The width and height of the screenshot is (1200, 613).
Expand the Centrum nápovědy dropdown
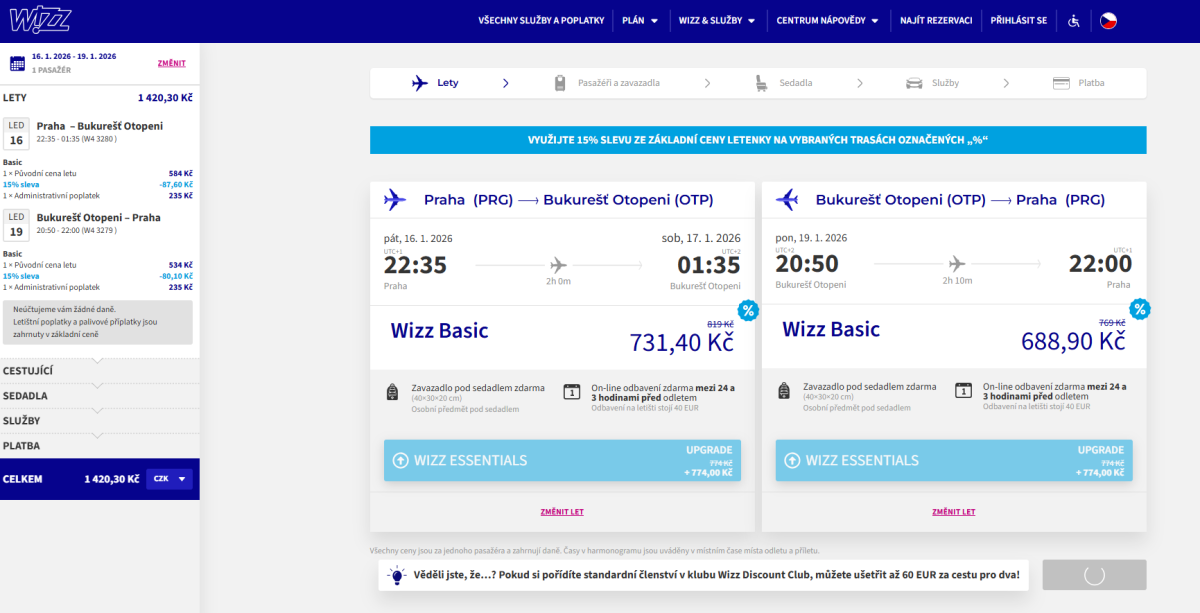[x=827, y=20]
